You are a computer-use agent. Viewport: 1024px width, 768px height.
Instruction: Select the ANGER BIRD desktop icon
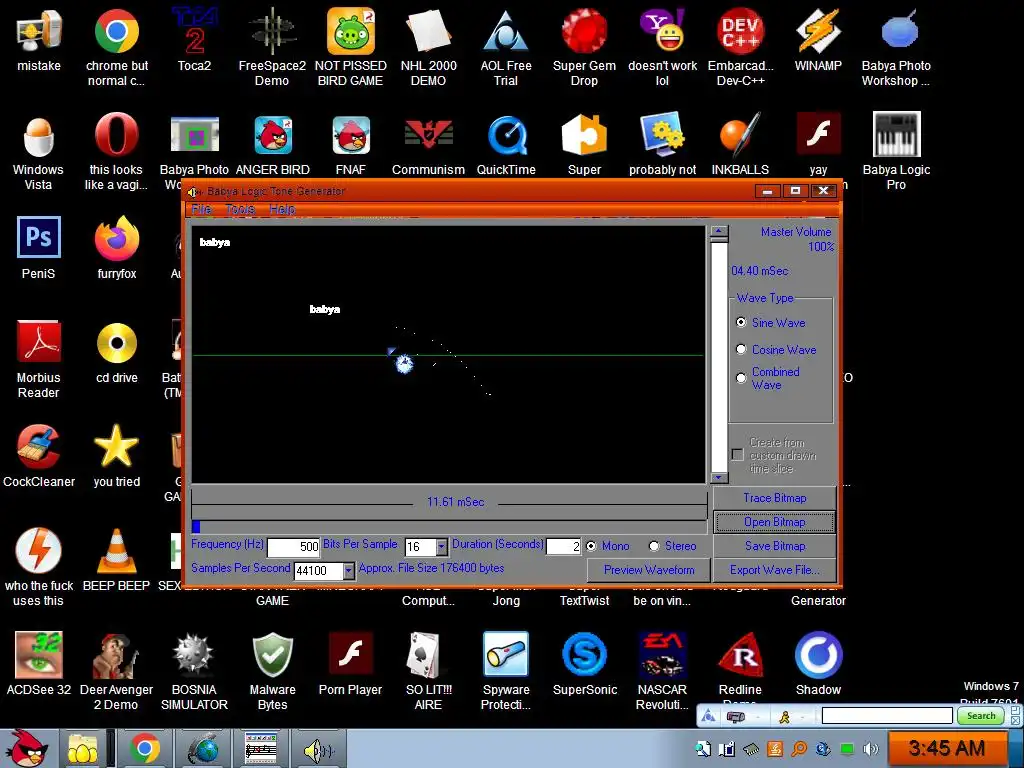272,144
